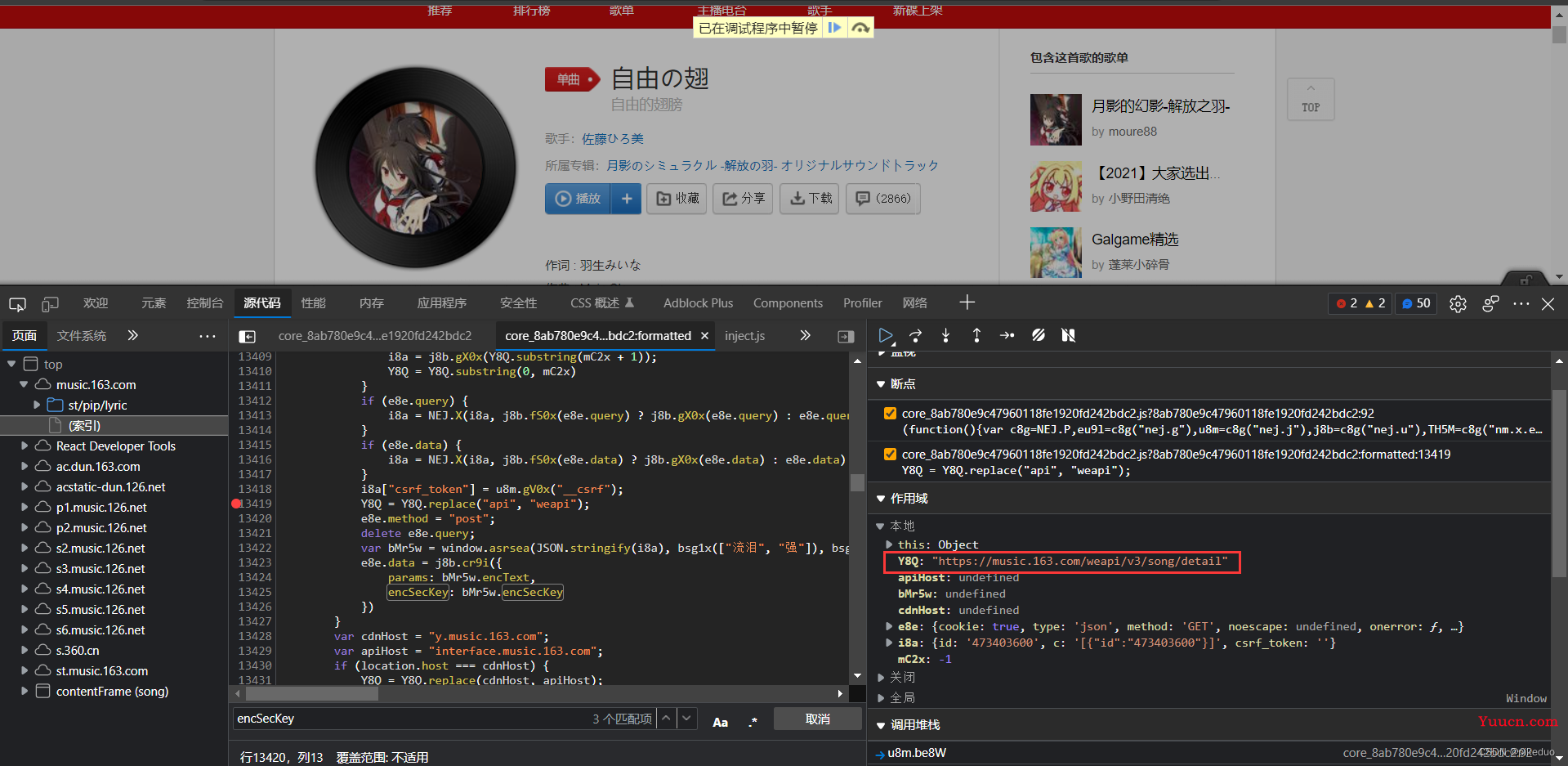This screenshot has width=1568, height=766.
Task: Open comments button showing 2866
Action: (882, 199)
